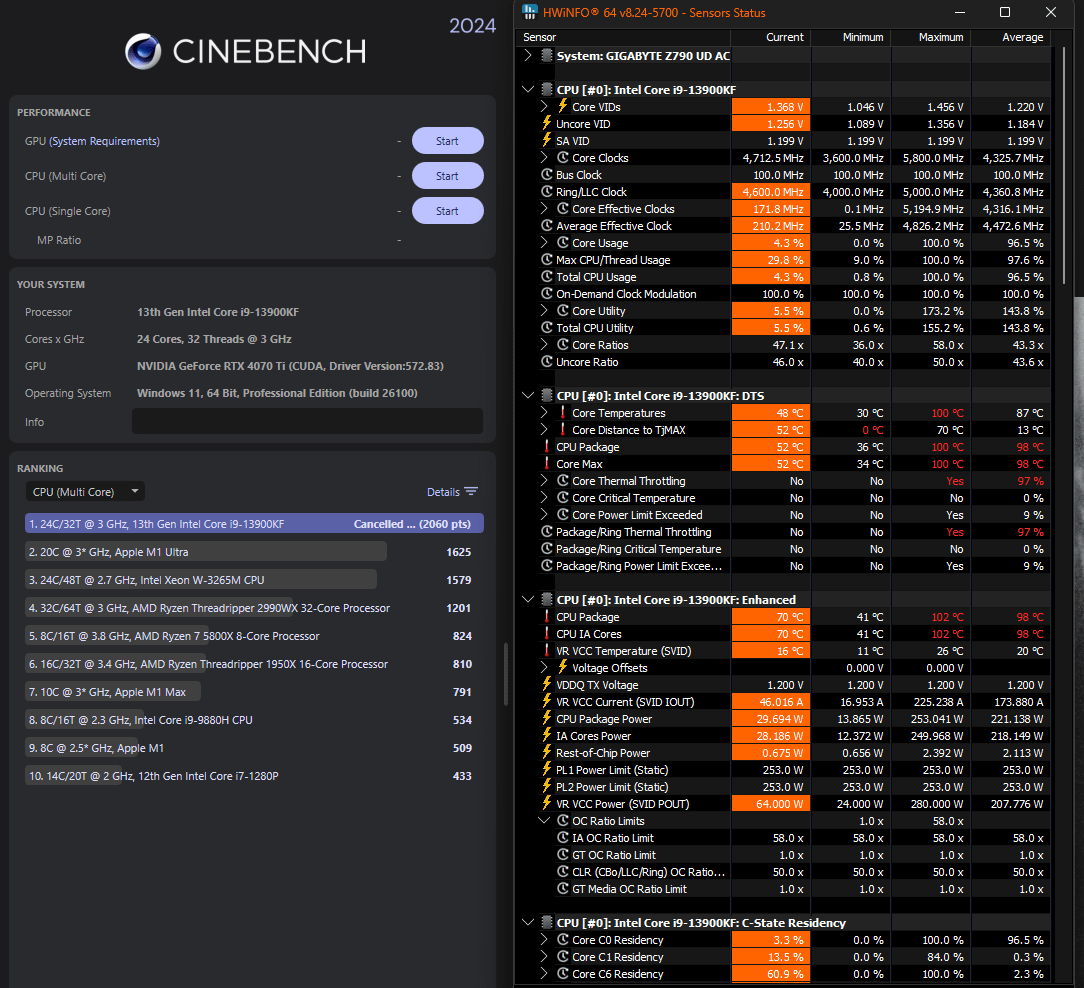Click the clock icon beside Total CPU Usage

point(547,277)
